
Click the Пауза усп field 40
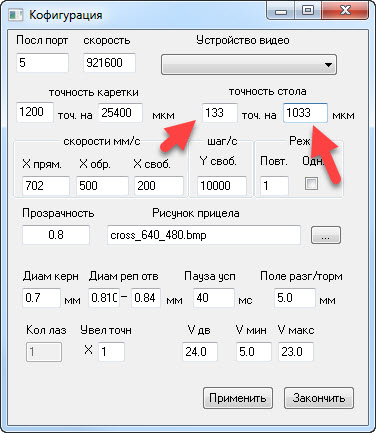tap(214, 298)
